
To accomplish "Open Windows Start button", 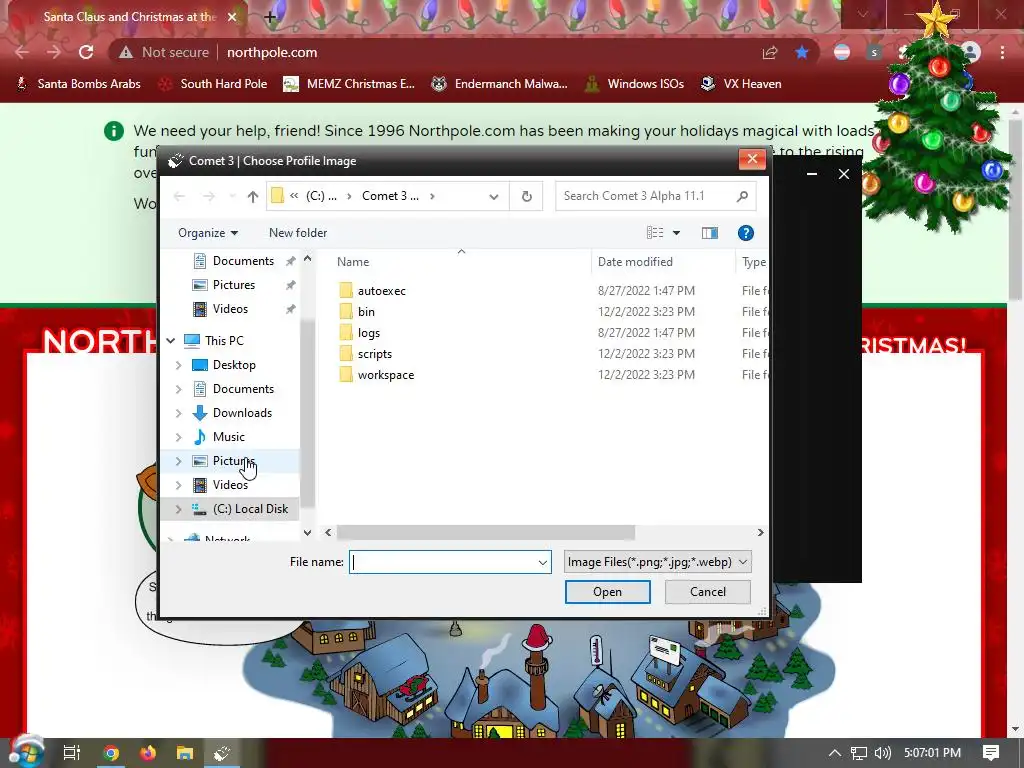I will pos(27,752).
